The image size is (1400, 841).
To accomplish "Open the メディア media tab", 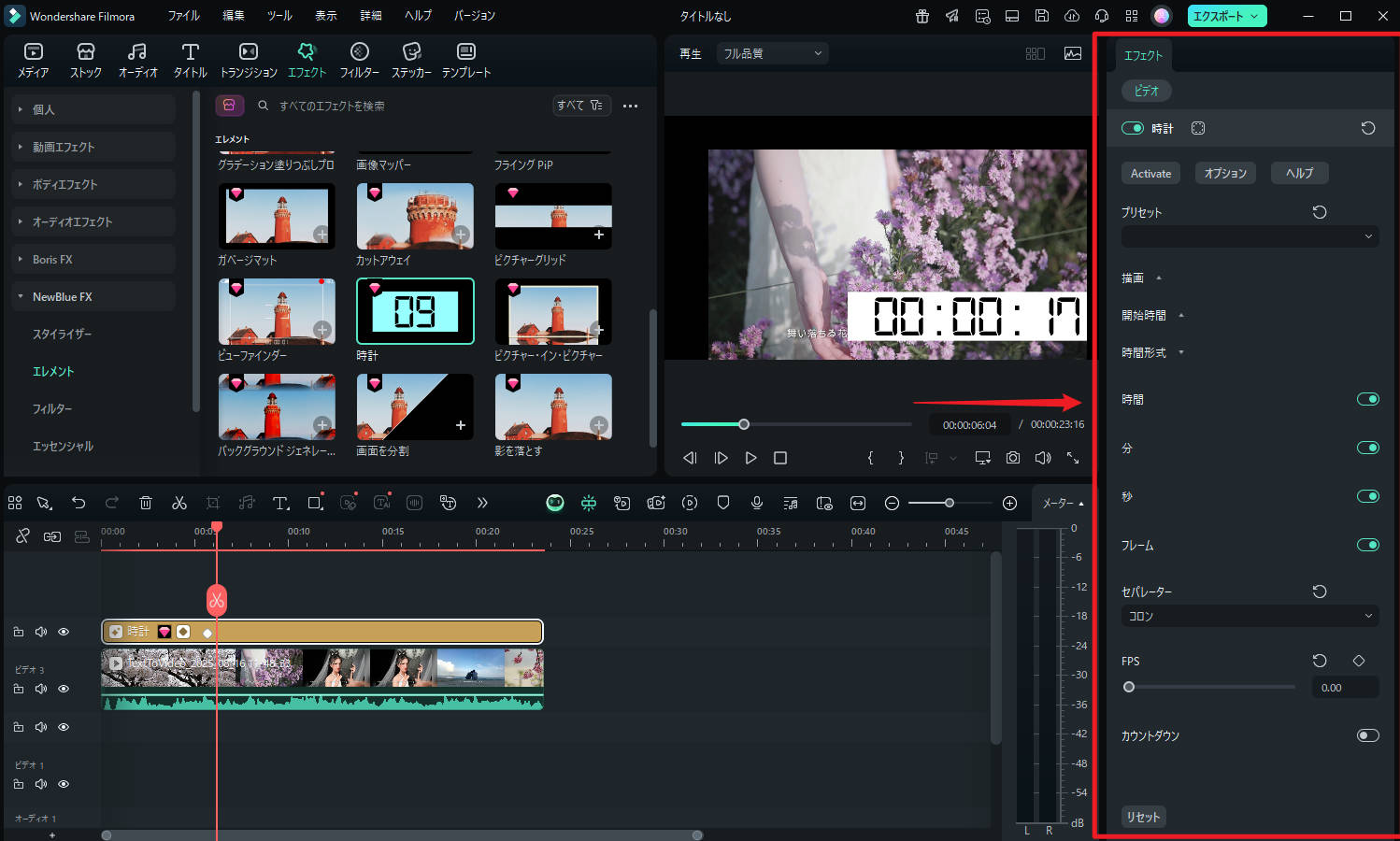I will [x=34, y=60].
